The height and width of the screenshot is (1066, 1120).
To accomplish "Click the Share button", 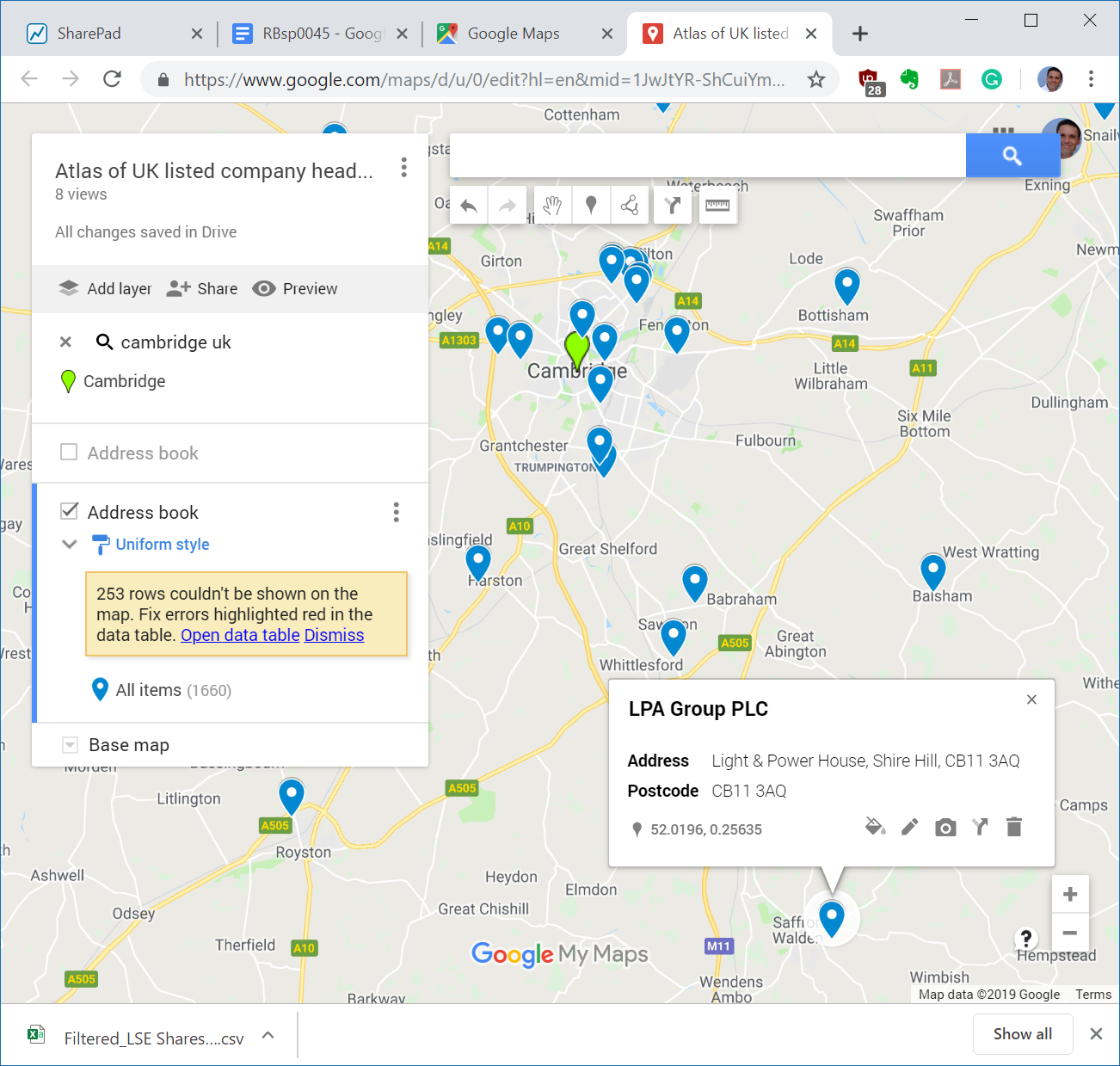I will click(x=202, y=289).
